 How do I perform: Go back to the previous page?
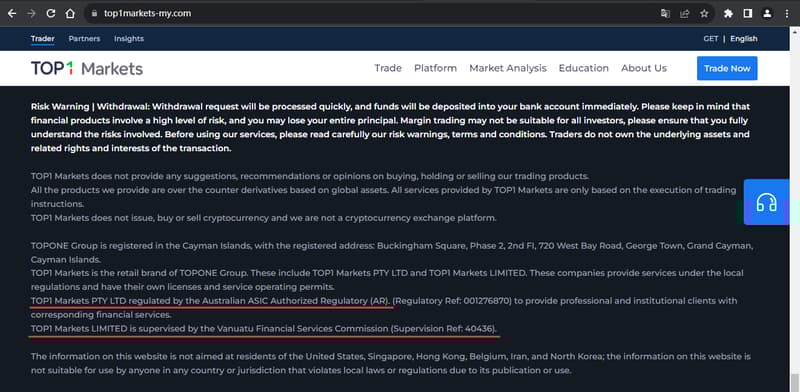point(12,14)
